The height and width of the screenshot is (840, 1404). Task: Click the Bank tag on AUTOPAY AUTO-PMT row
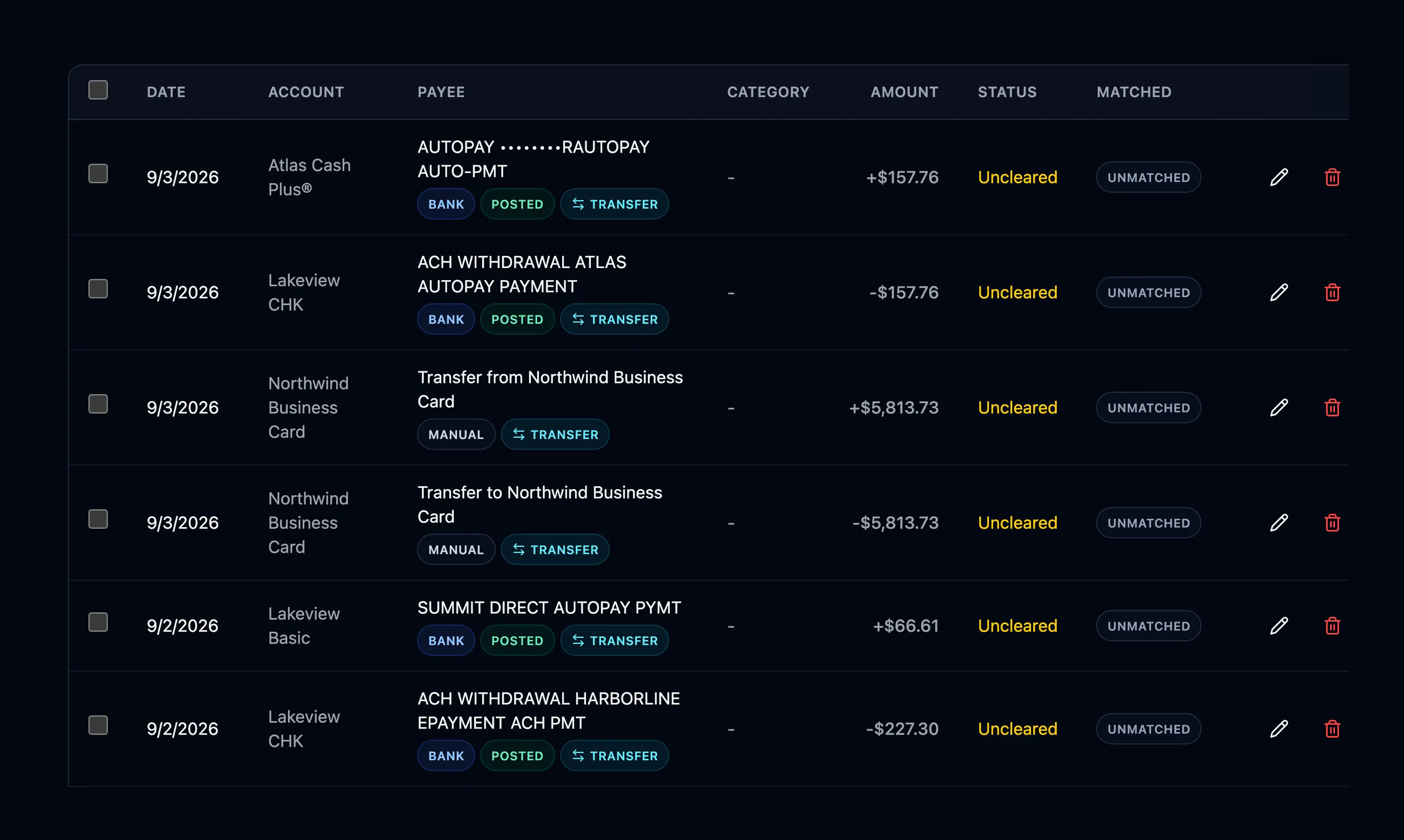coord(446,204)
